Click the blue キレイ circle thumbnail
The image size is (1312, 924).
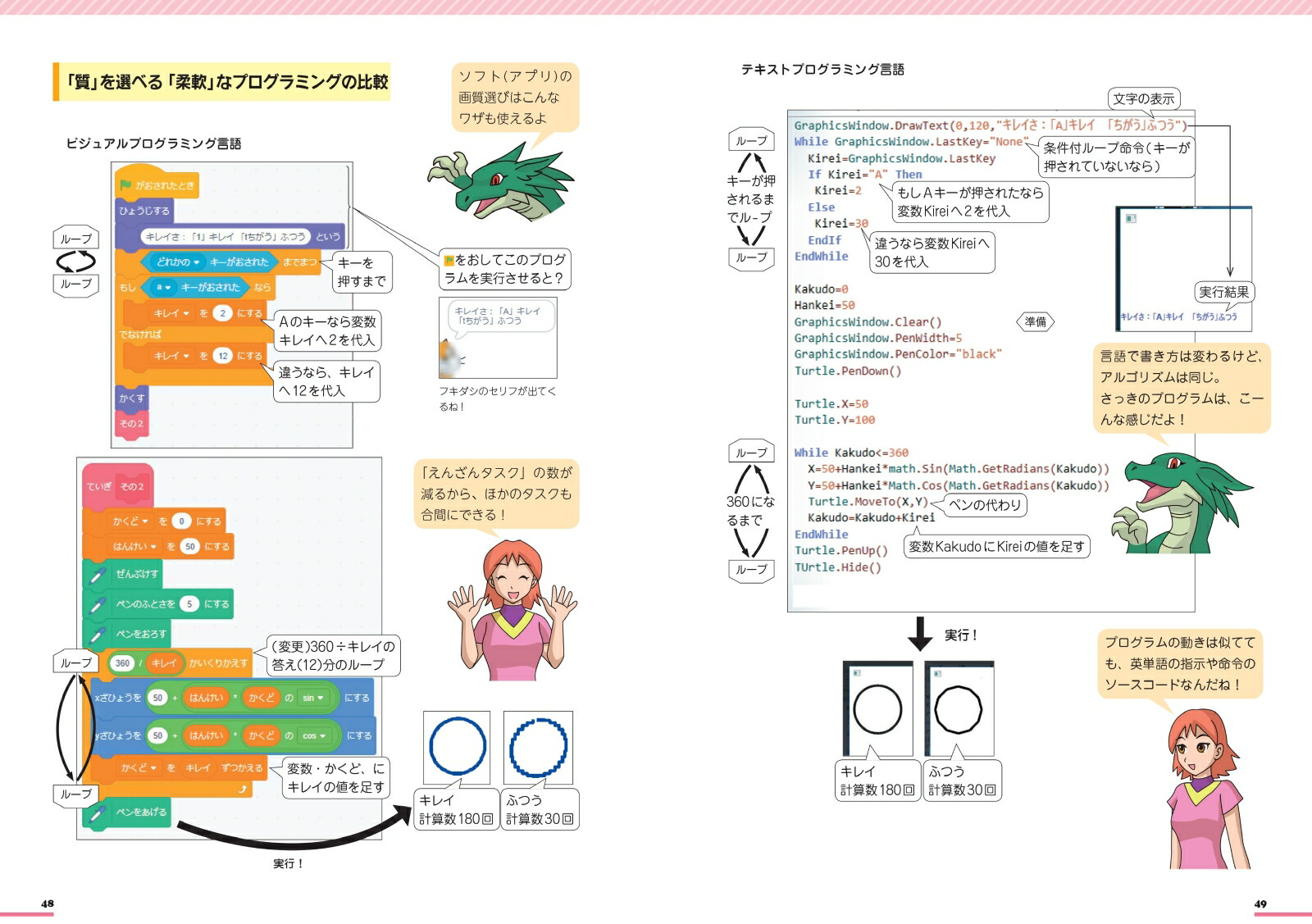(457, 748)
